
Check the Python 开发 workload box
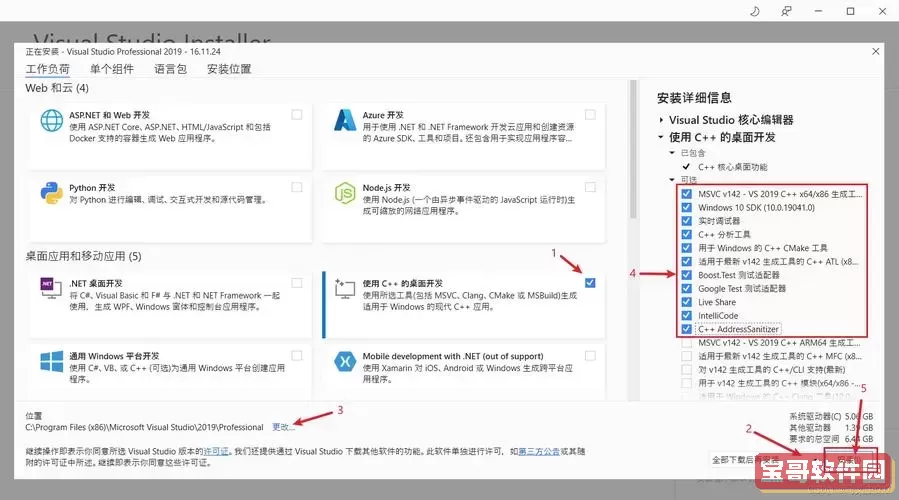pyautogui.click(x=297, y=187)
